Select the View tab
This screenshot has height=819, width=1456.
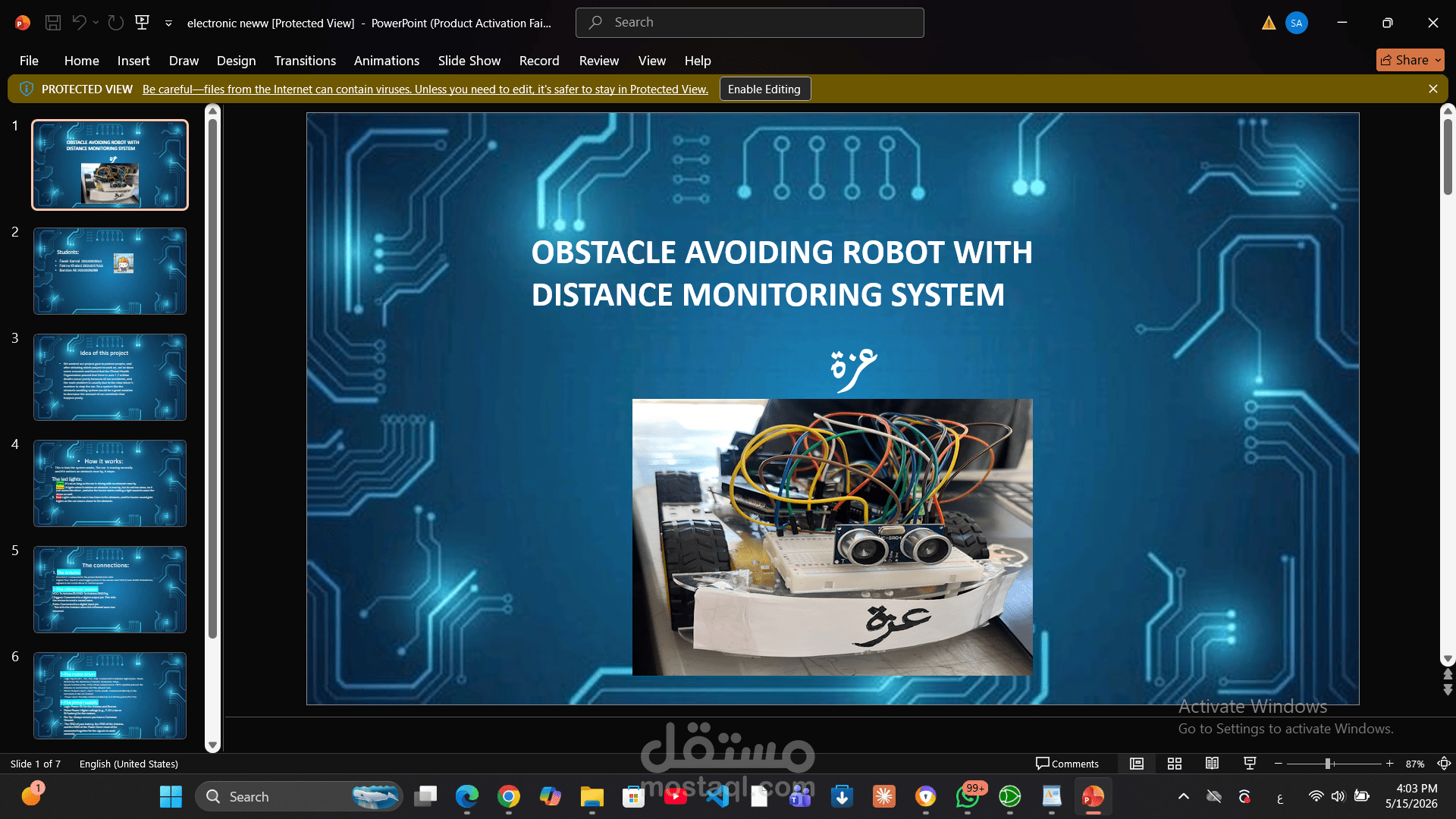(x=652, y=61)
